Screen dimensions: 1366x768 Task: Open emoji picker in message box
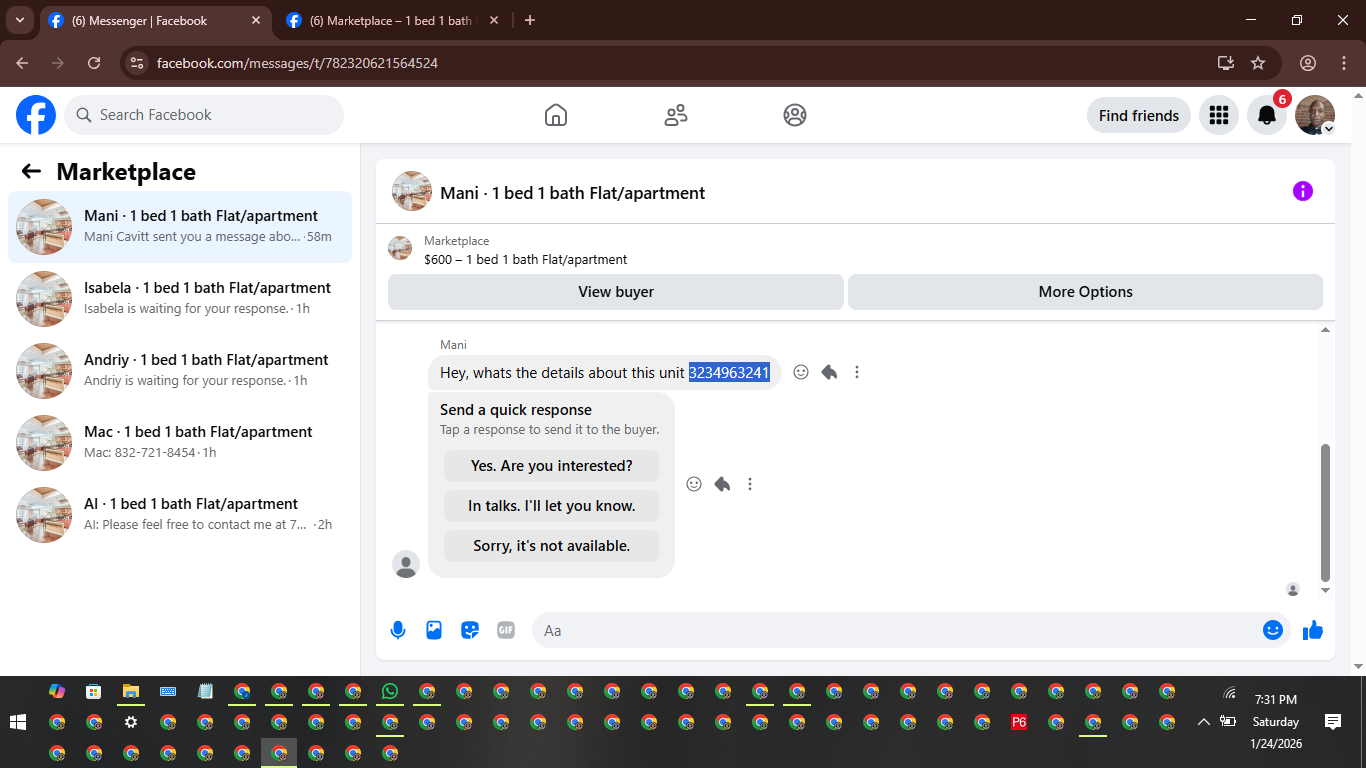(x=1273, y=630)
